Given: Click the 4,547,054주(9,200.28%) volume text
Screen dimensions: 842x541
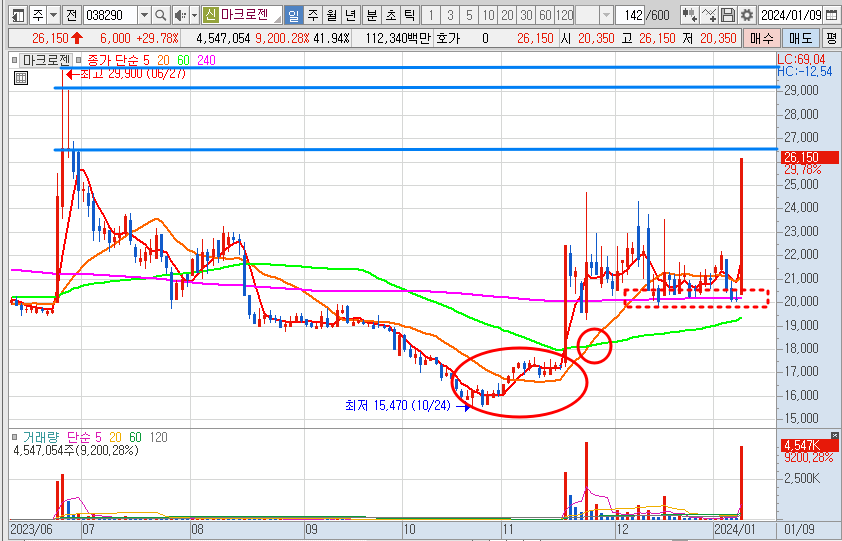Looking at the screenshot, I should [76, 450].
